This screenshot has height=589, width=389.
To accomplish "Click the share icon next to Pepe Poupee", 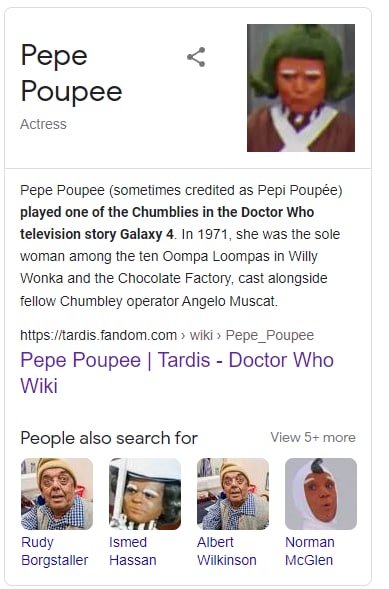I will click(x=196, y=57).
